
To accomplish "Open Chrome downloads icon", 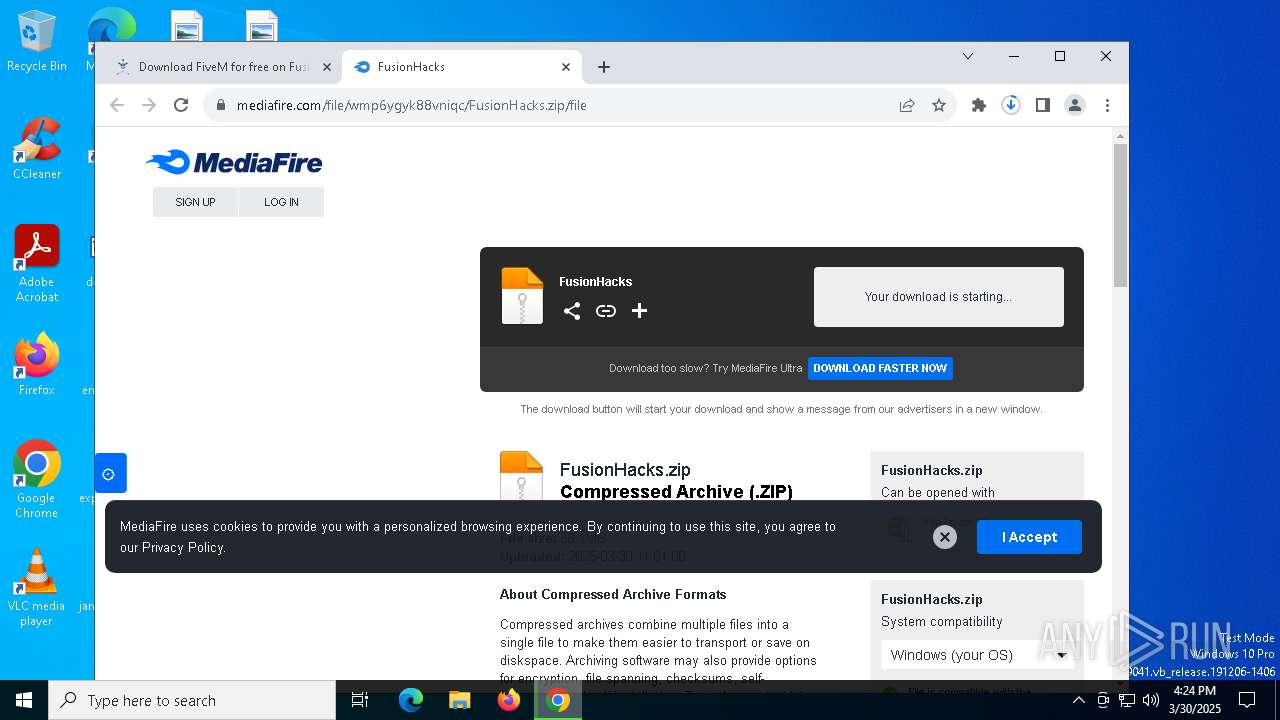I will (1011, 105).
